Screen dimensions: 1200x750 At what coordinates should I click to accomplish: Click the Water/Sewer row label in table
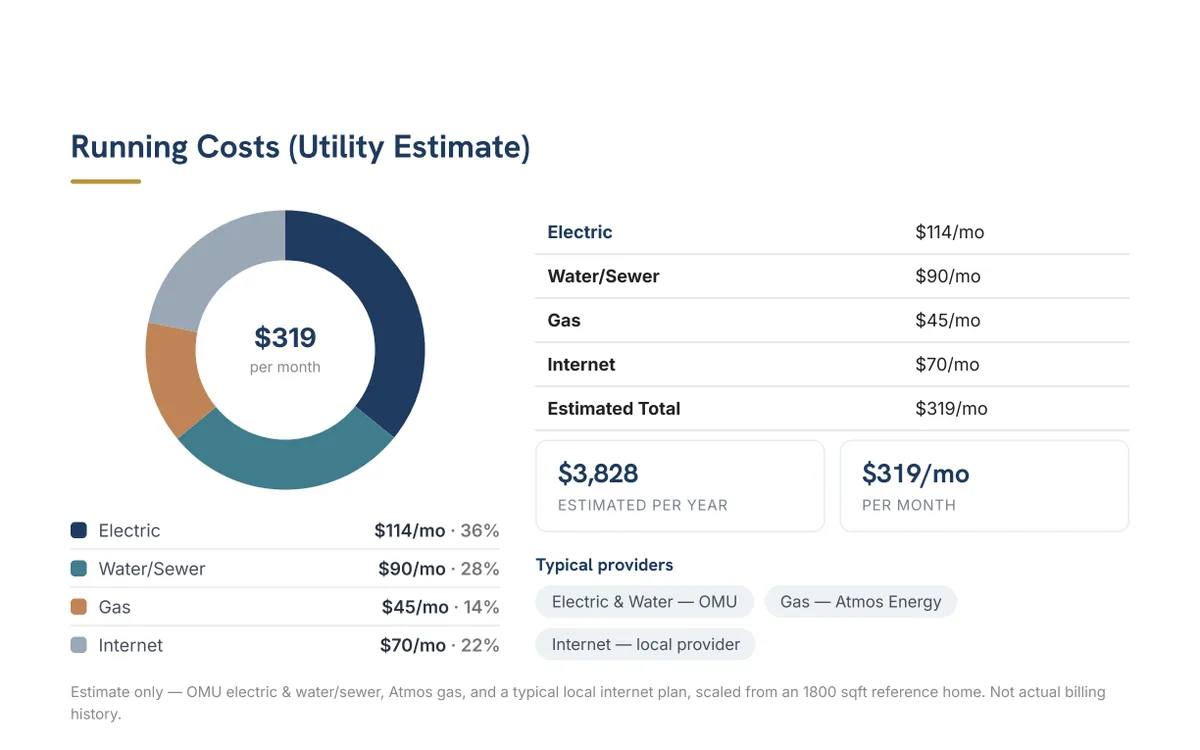pyautogui.click(x=603, y=276)
